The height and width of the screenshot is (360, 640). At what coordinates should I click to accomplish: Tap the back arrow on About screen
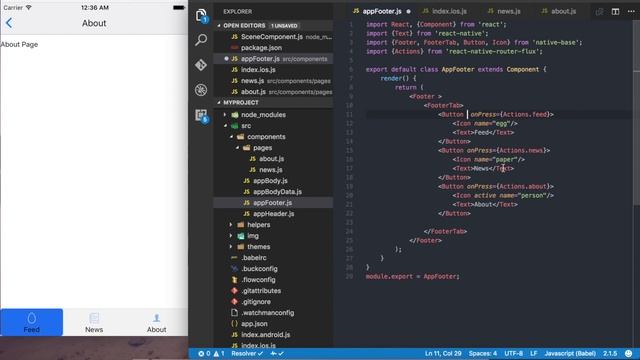(9, 23)
